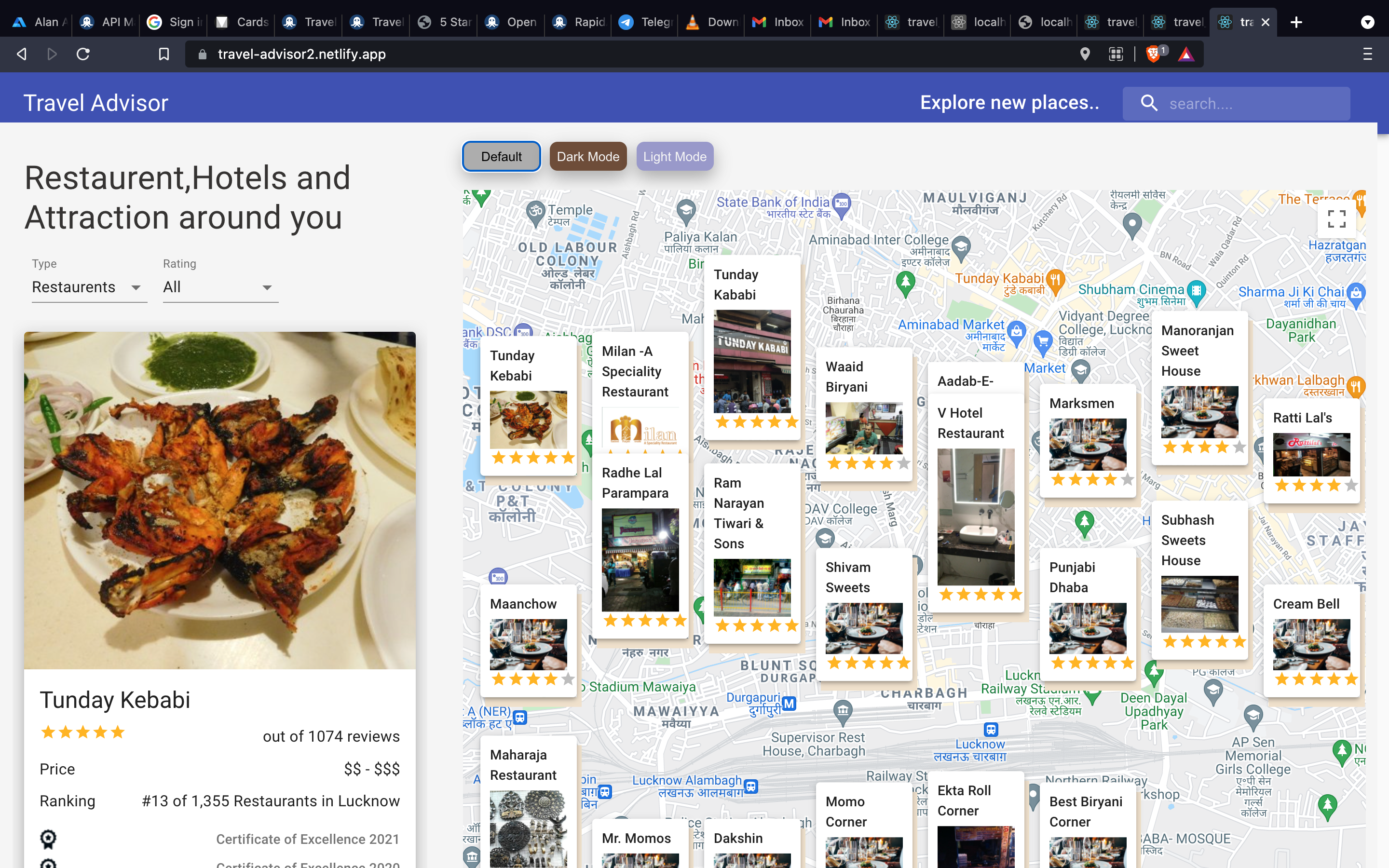Screen dimensions: 1389x868
Task: Click Certificate of Excellence 2021 text
Action: [308, 839]
